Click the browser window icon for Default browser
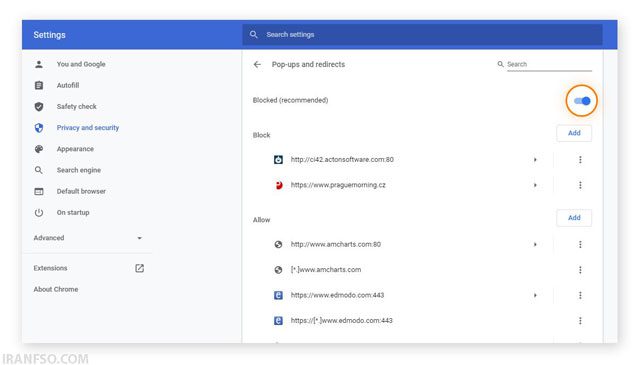 tap(39, 191)
